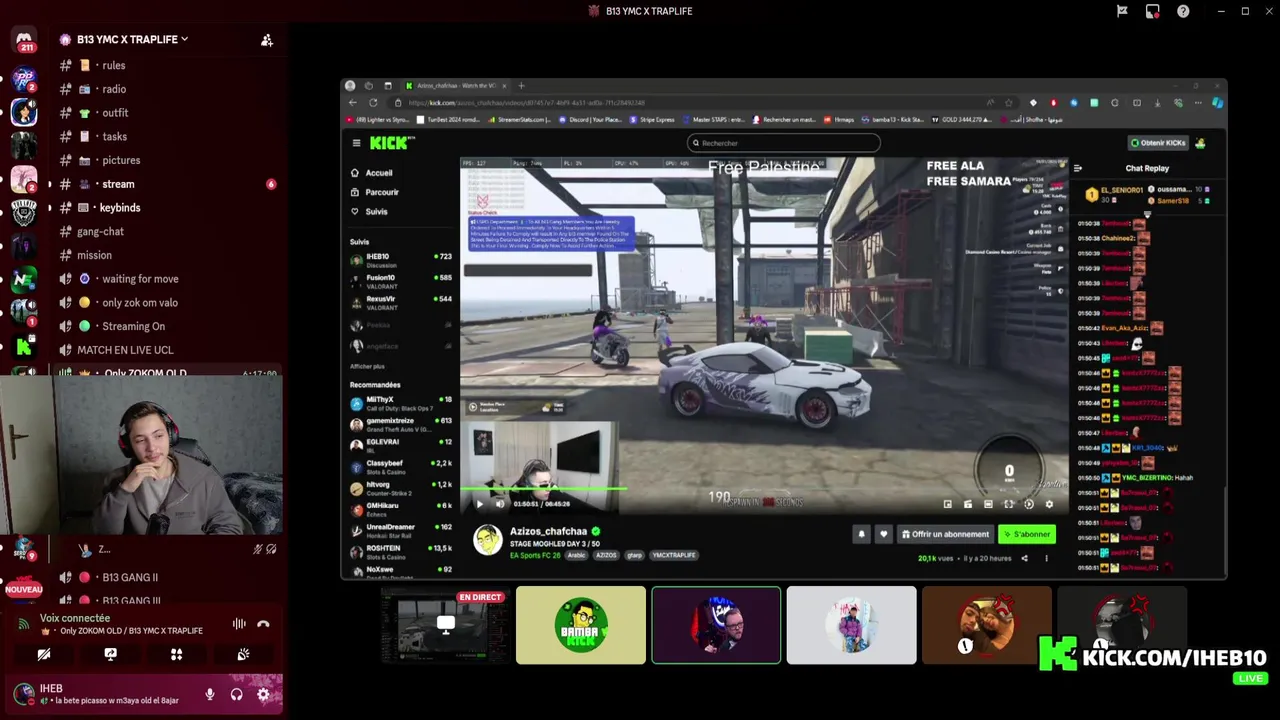Click the Rechercher search field on Kick
Image resolution: width=1280 pixels, height=720 pixels.
click(784, 143)
